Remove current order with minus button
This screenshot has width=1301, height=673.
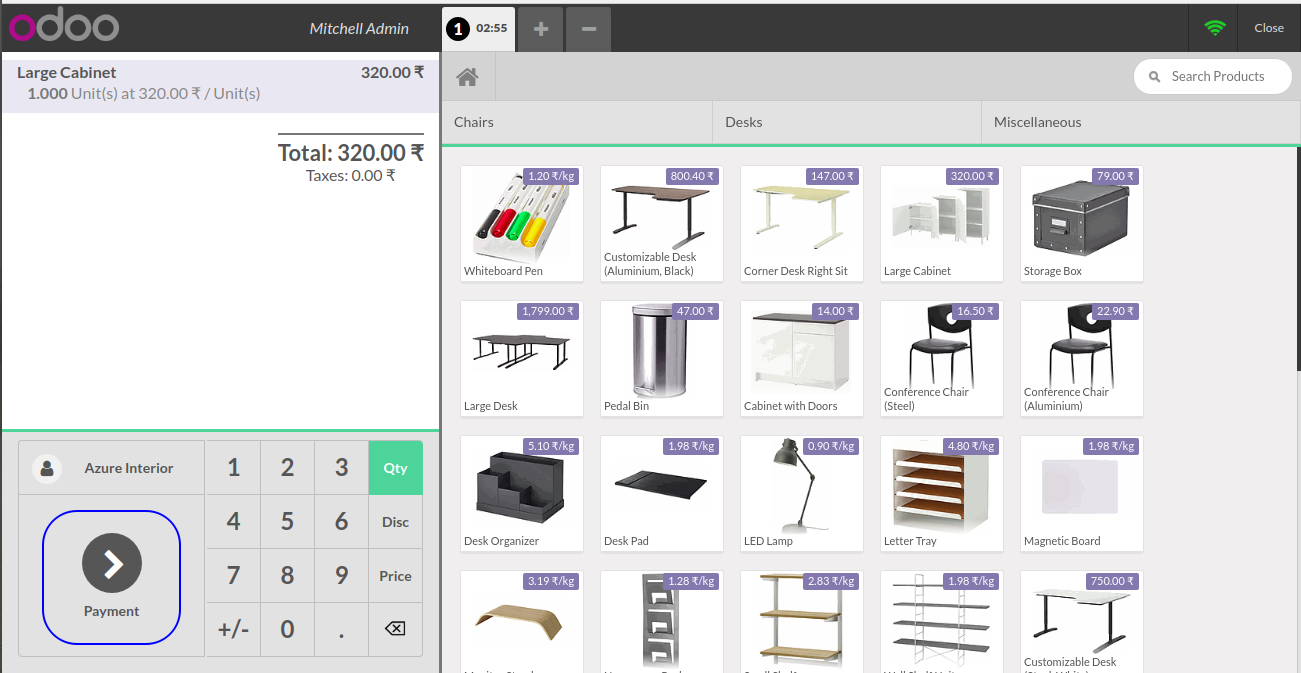(589, 29)
